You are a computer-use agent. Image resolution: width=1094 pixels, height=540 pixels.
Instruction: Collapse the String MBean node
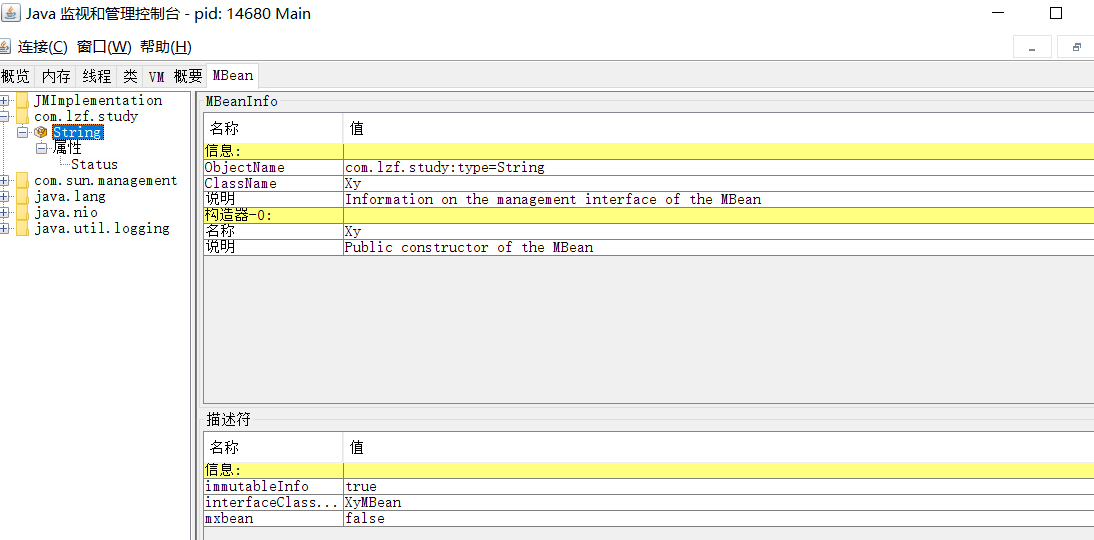pos(23,132)
